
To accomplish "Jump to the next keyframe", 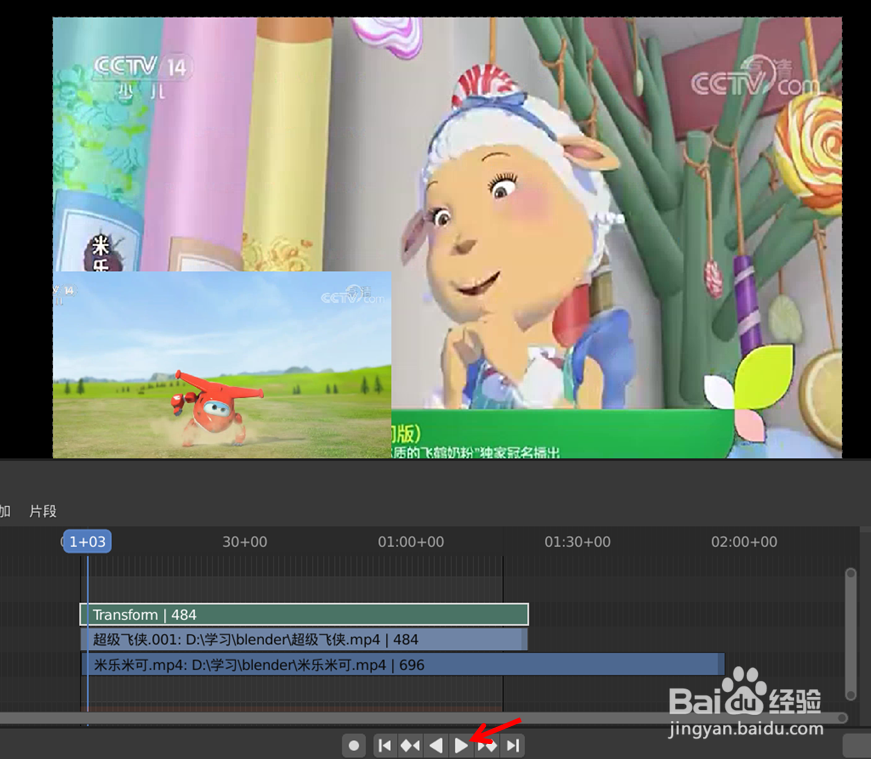I will click(487, 745).
